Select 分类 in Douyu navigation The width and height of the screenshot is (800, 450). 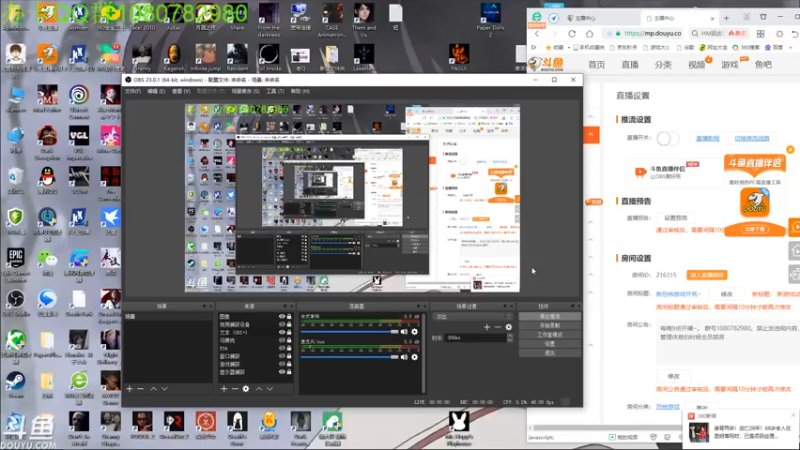(x=663, y=65)
